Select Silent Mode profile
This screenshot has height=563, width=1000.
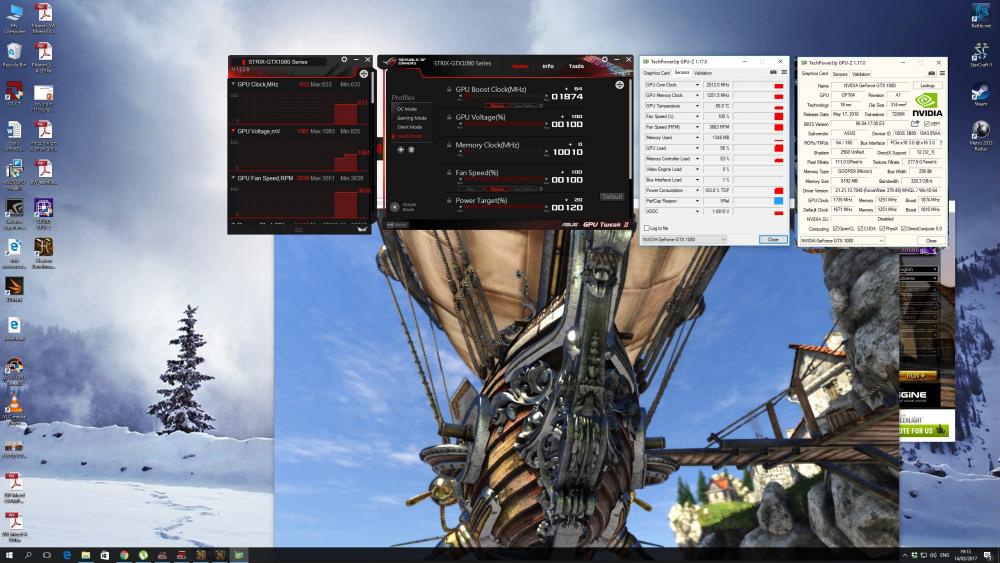[x=409, y=127]
